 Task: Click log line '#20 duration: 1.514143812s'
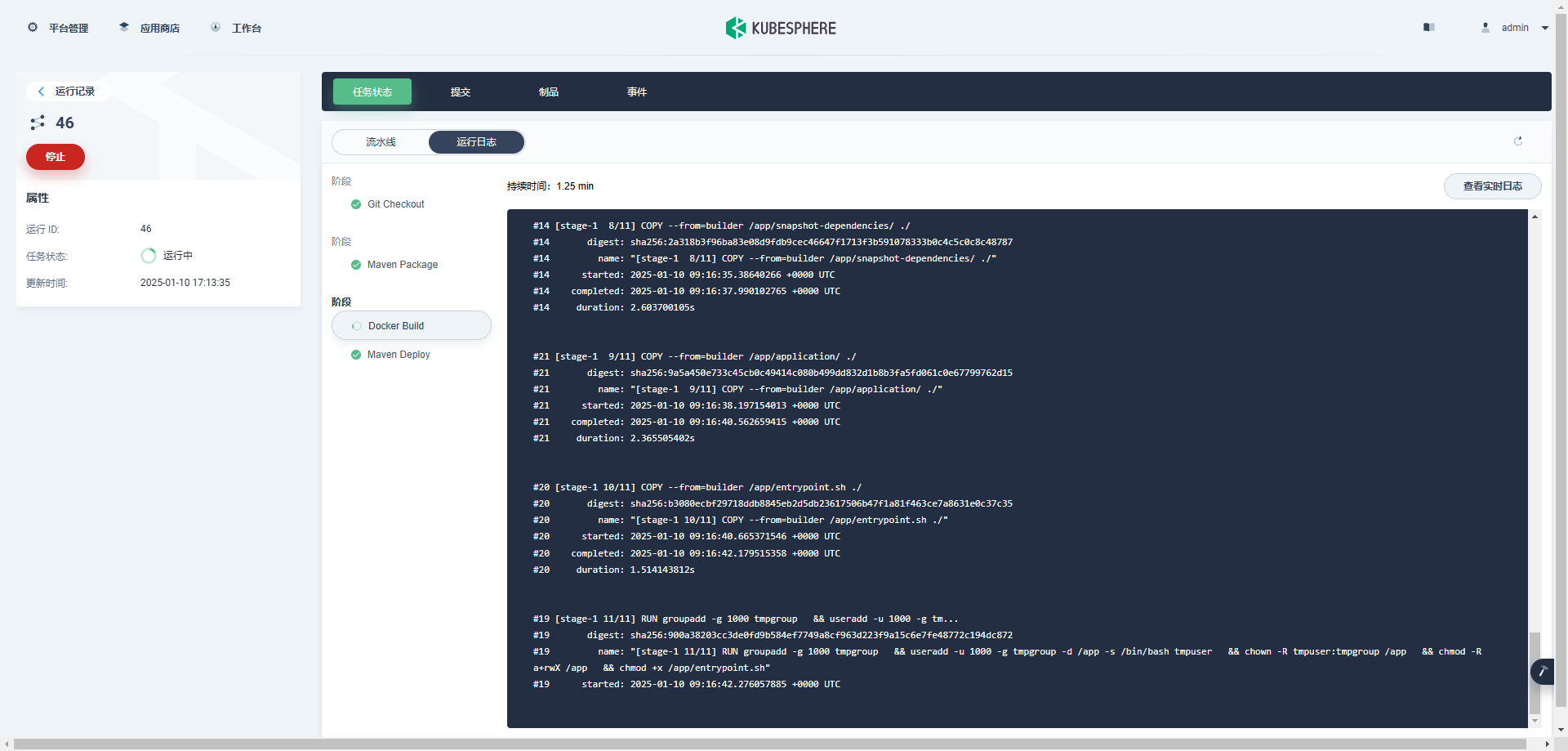coord(614,570)
